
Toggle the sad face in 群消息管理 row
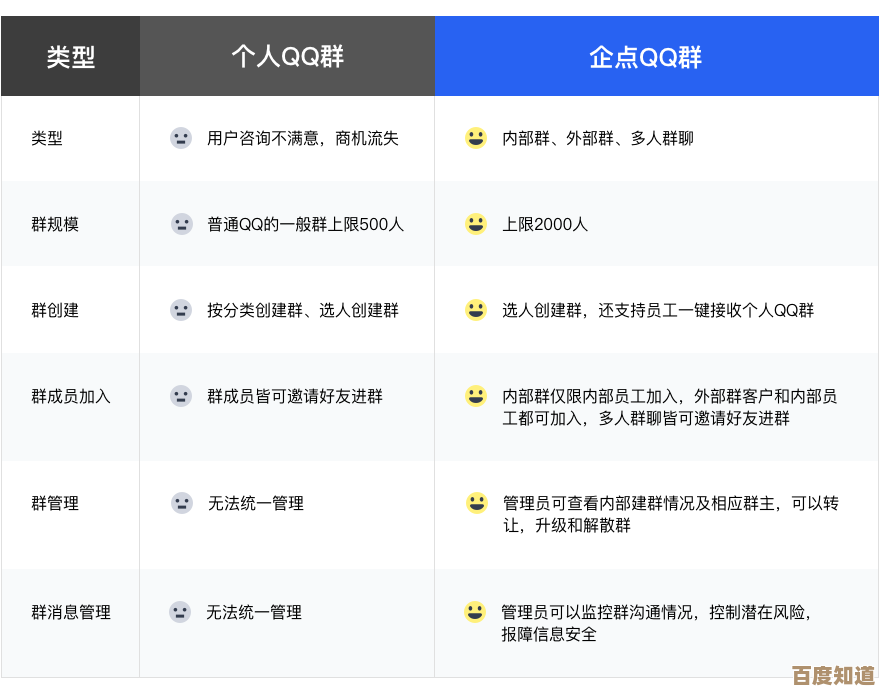tap(181, 612)
